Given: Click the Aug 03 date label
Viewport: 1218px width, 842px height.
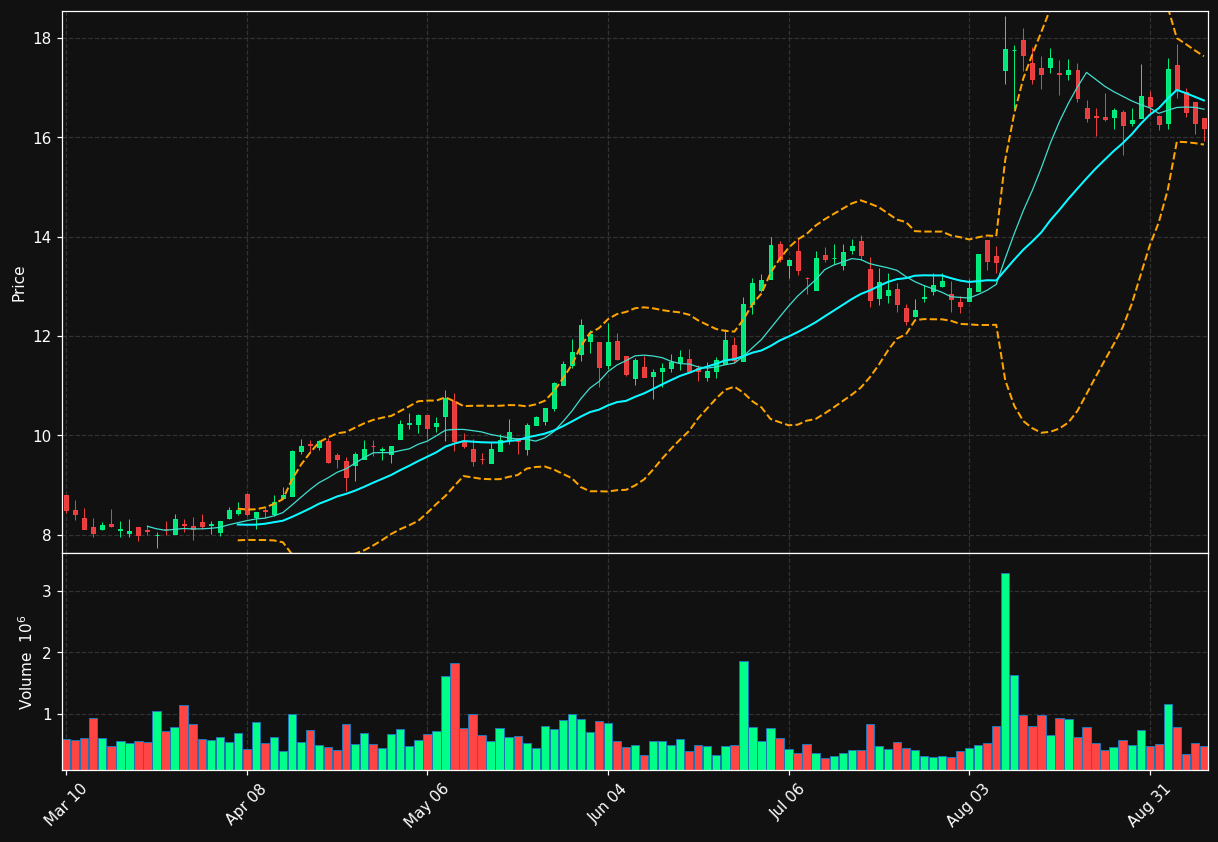Looking at the screenshot, I should point(968,804).
